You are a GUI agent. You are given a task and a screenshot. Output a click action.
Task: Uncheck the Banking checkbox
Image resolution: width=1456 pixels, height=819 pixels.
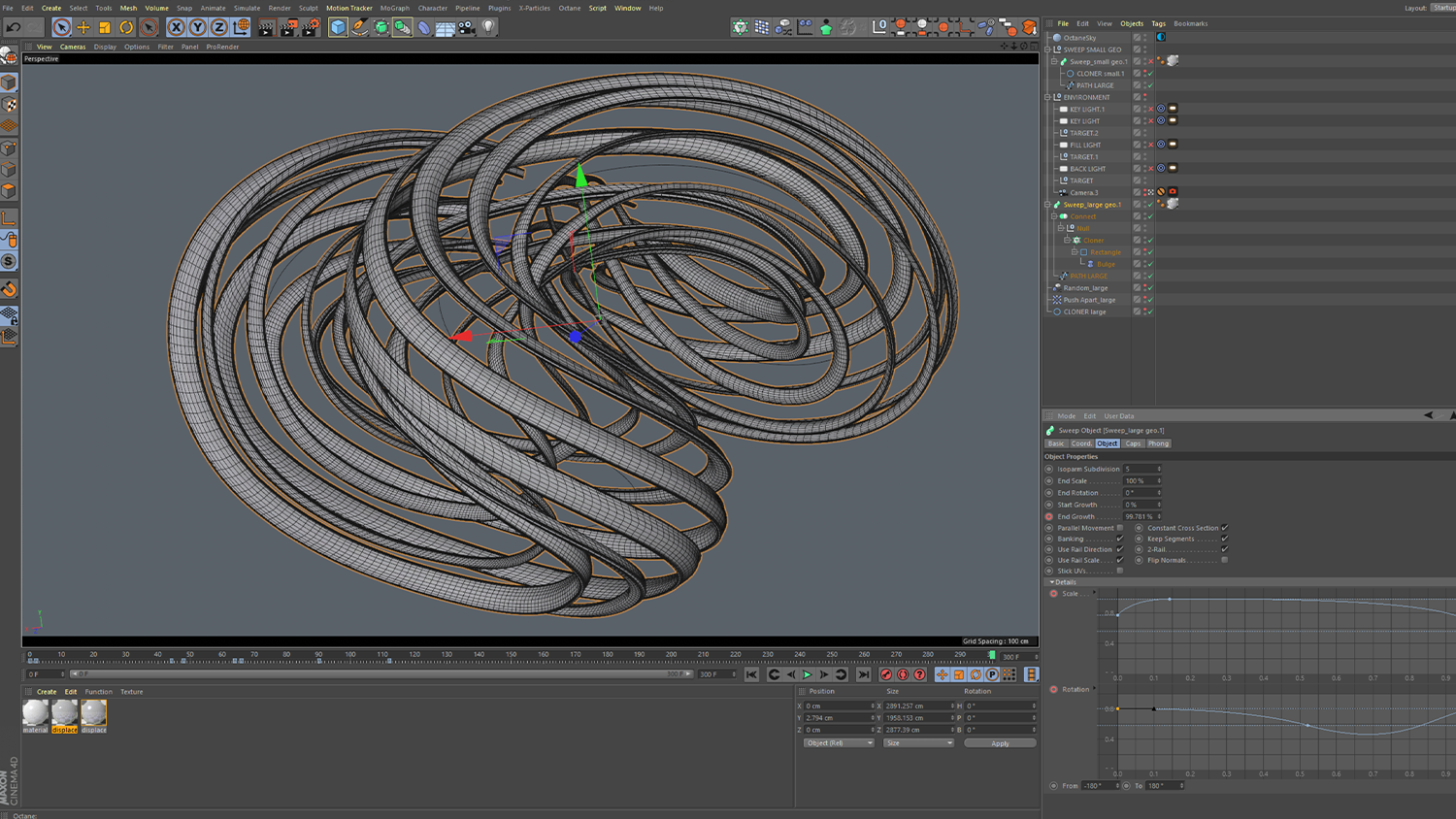click(x=1119, y=539)
